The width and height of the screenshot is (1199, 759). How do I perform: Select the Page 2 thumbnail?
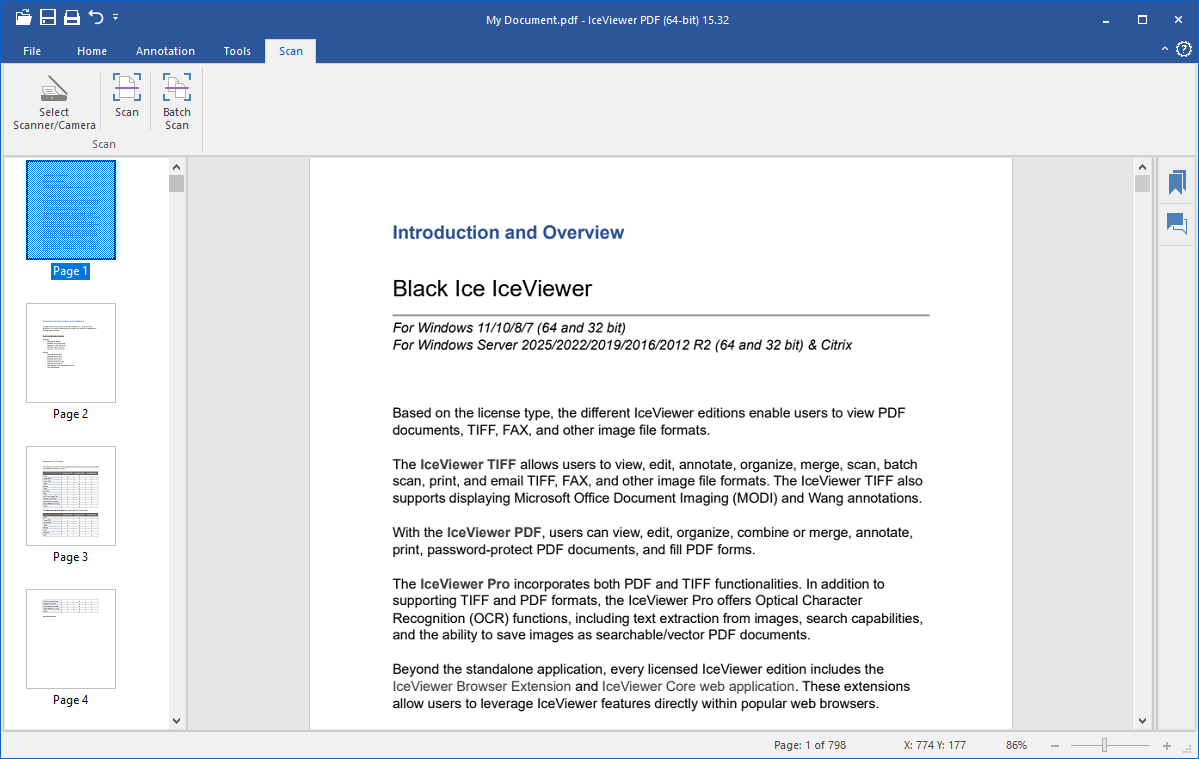[x=71, y=353]
